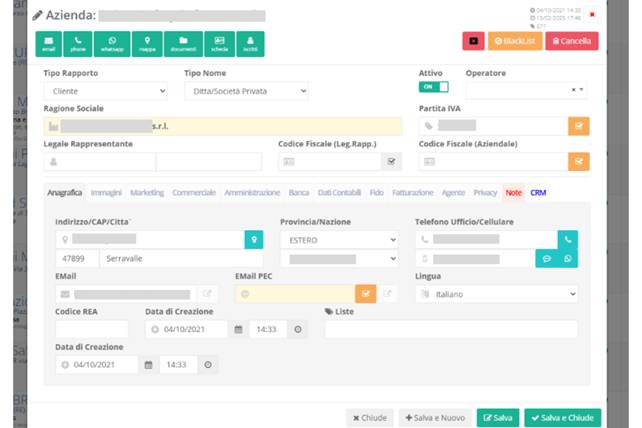Viewport: 642px width, 428px height.
Task: Open the Tipo Rapporto dropdown
Action: pos(105,91)
